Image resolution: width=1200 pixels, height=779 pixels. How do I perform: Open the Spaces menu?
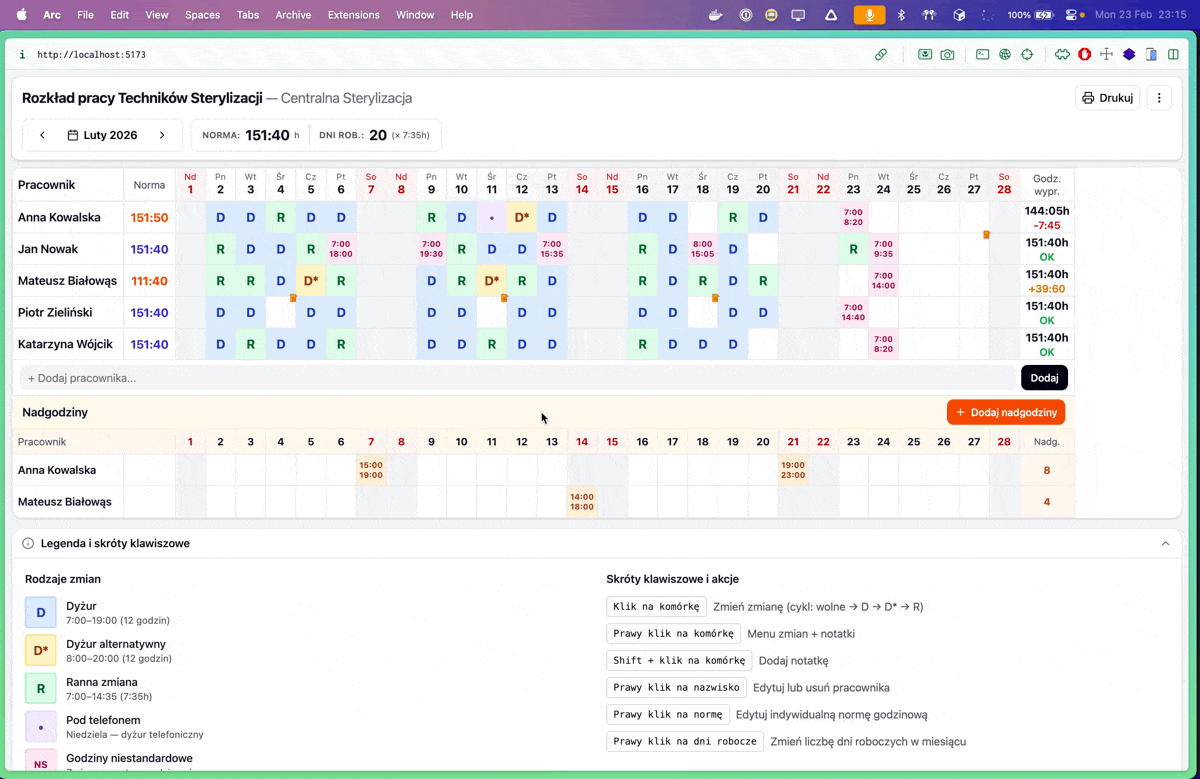(202, 15)
